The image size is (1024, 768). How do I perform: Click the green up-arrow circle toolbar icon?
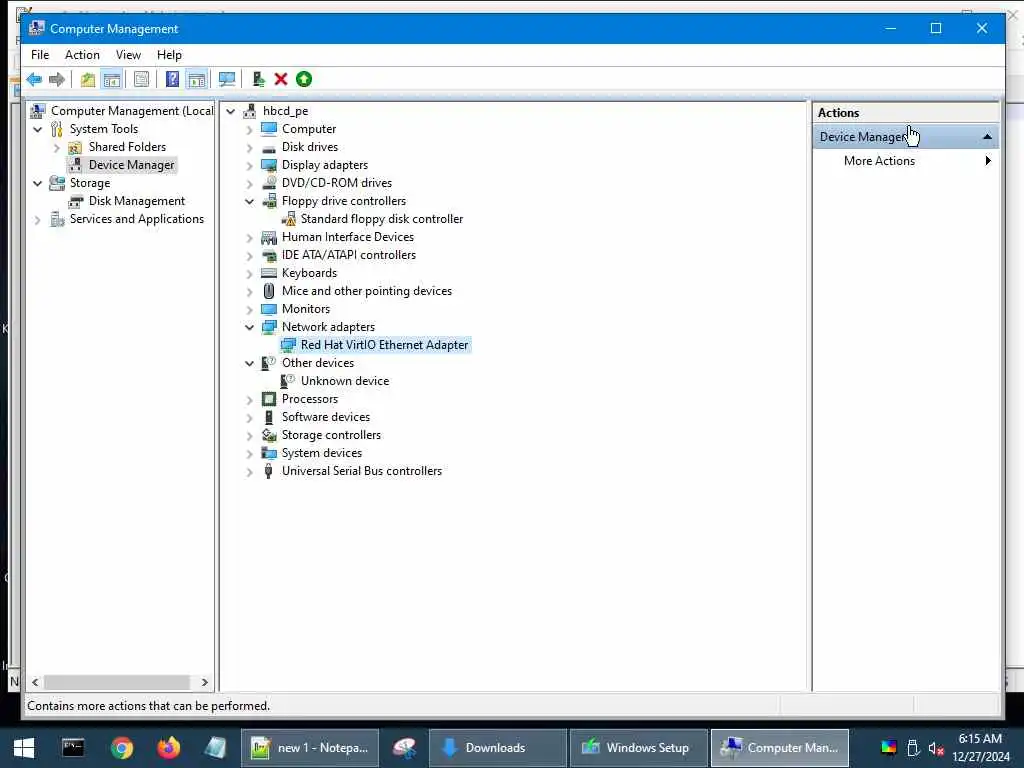[304, 80]
